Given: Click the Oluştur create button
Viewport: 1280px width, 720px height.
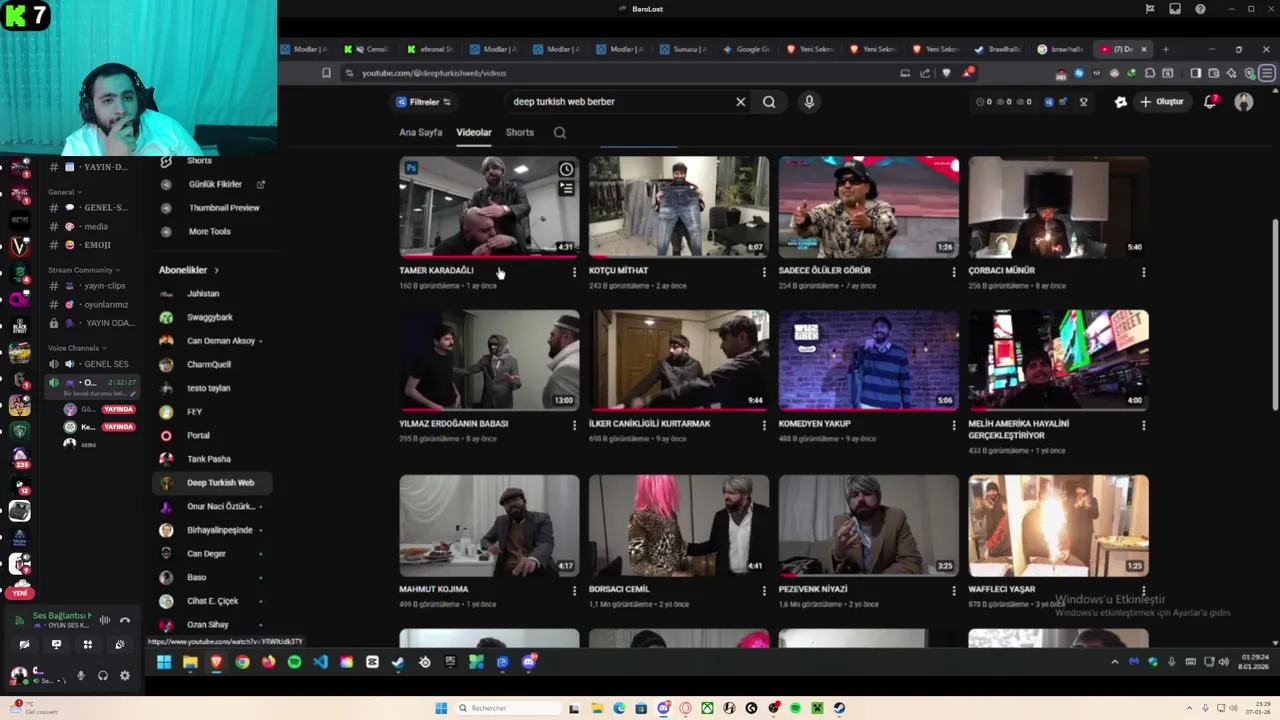Looking at the screenshot, I should [x=1161, y=102].
